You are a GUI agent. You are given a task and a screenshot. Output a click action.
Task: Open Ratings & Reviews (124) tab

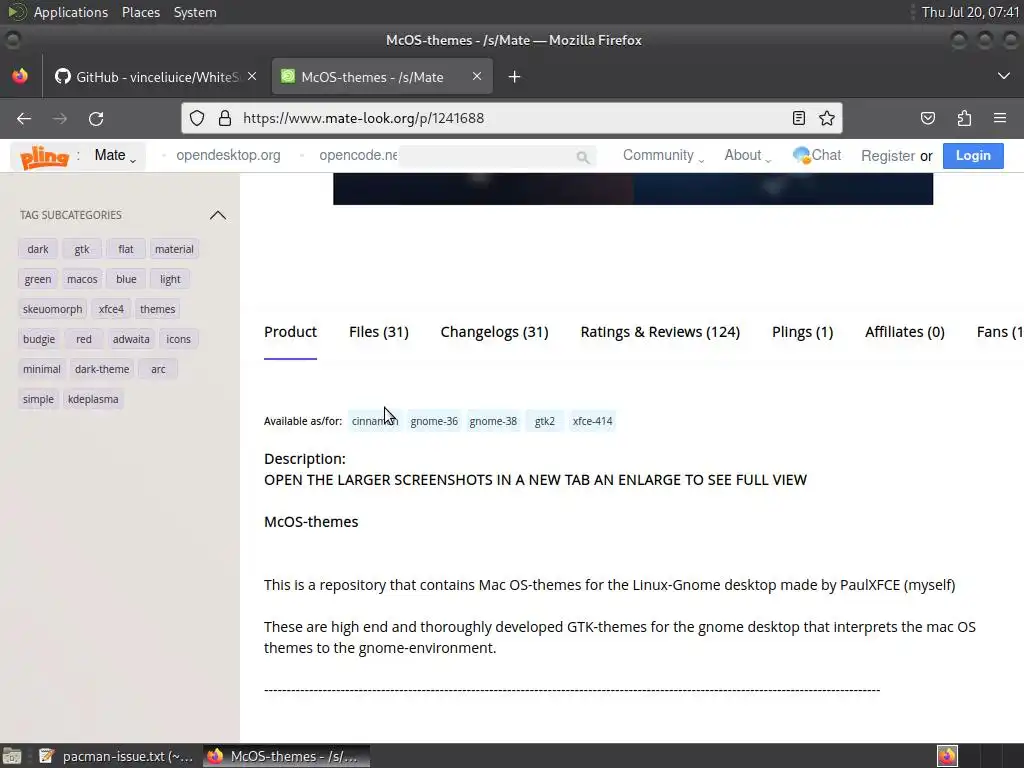pos(660,332)
